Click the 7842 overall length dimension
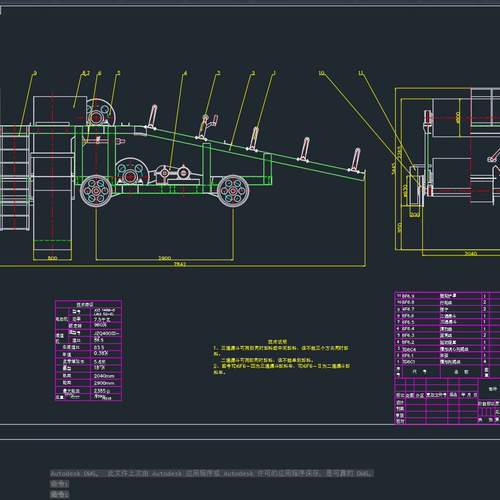 coord(180,264)
